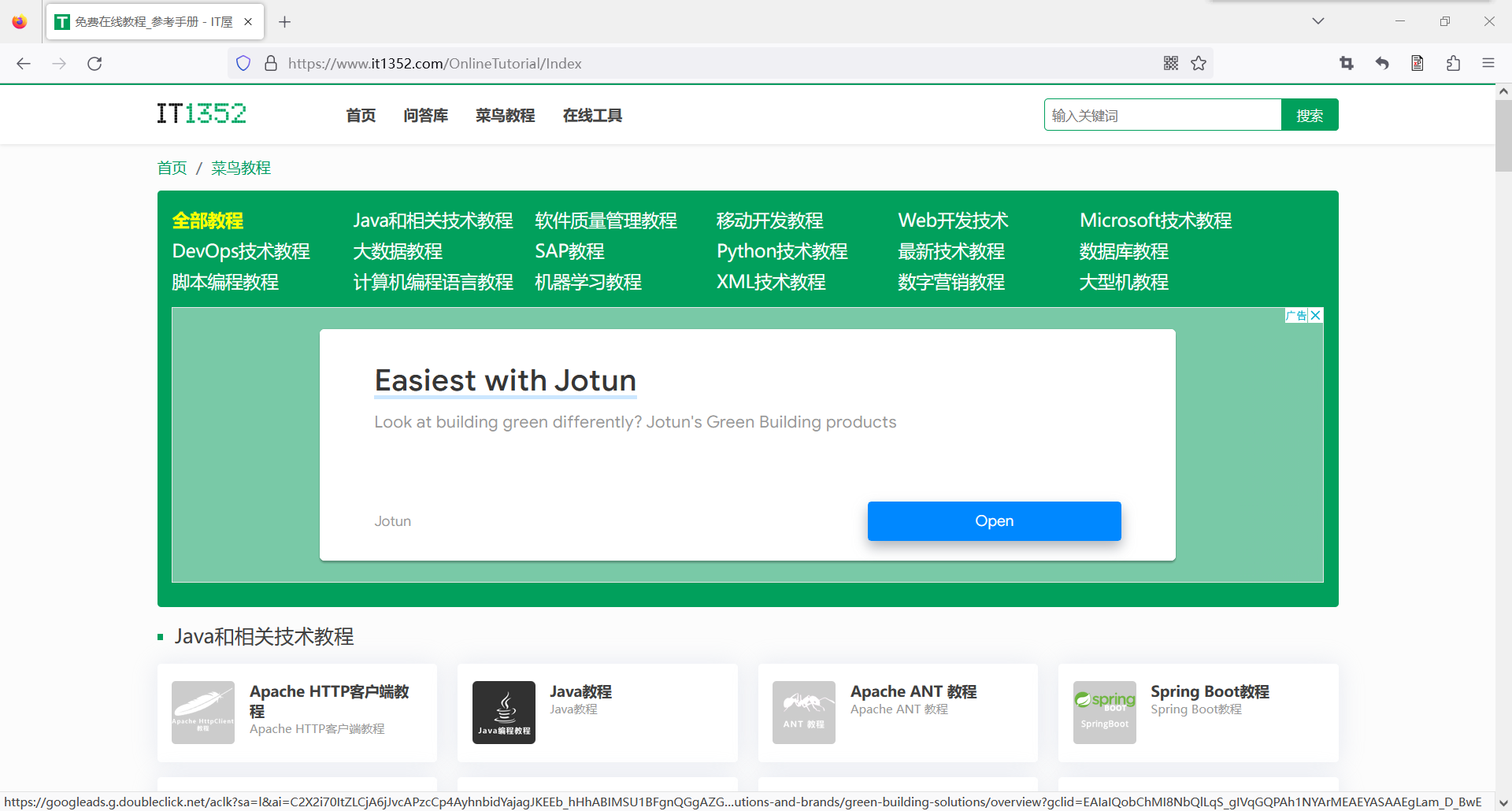The image size is (1512, 811).
Task: Select the 脚本编程教程 category
Action: (225, 282)
